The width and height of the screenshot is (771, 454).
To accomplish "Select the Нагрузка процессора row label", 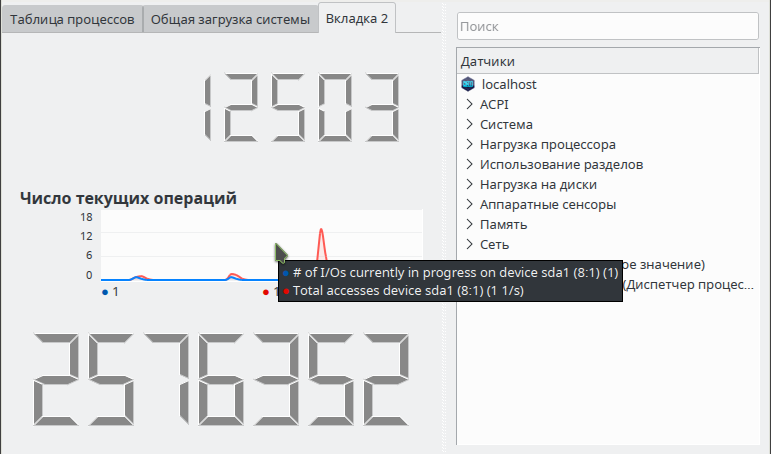I will 547,145.
